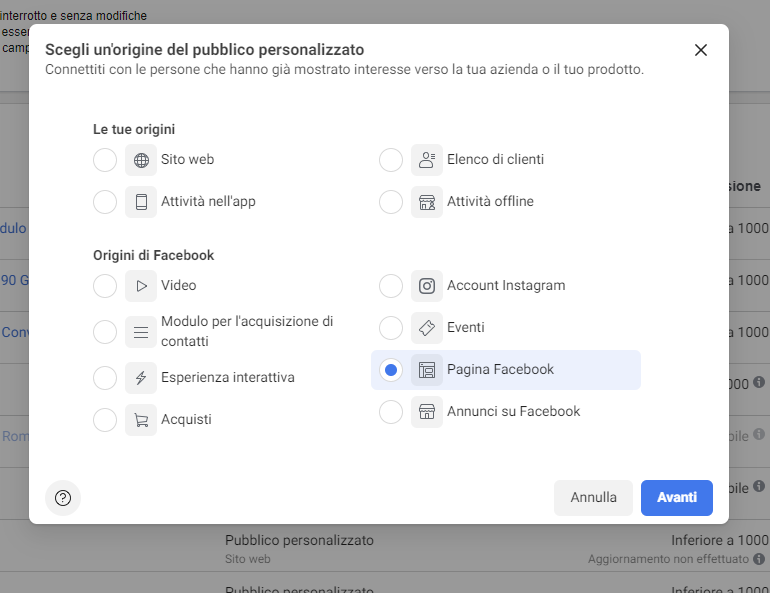The height and width of the screenshot is (593, 770).
Task: Close the custom audience source dialog
Action: pos(701,50)
